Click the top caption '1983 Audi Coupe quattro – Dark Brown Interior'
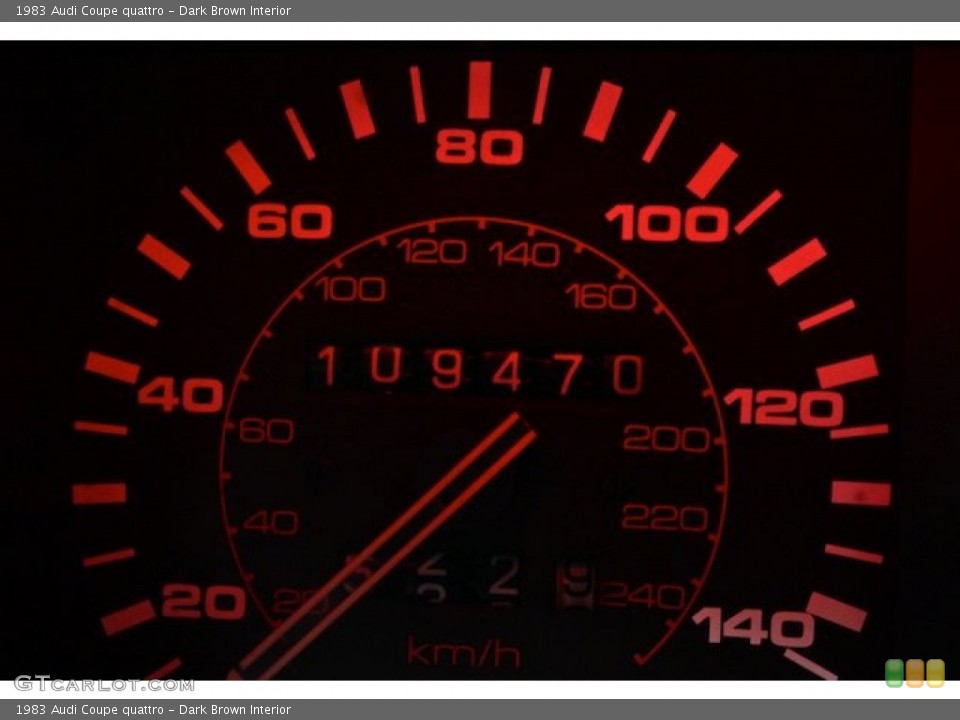 coord(153,10)
